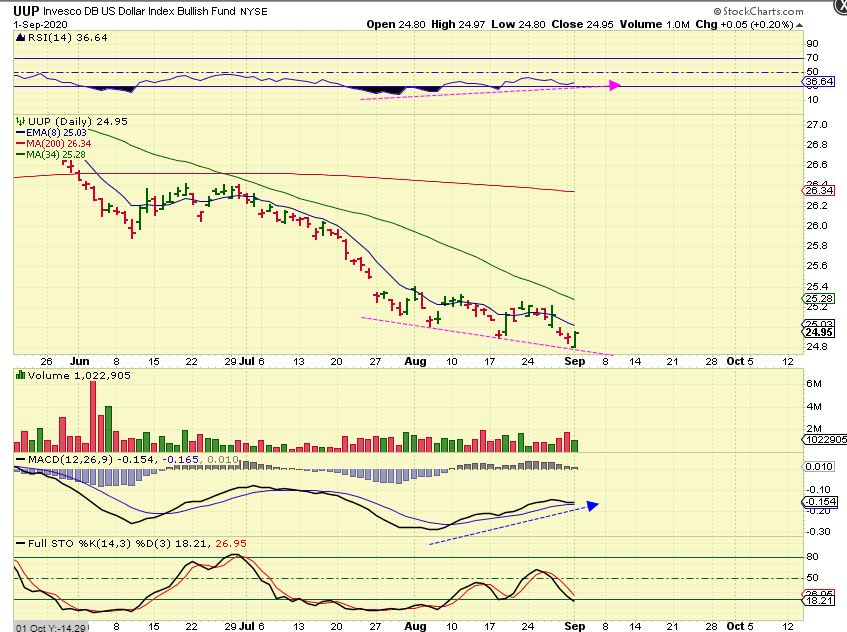Click the EMA(8) 25.03 legend entry
Screen dimensions: 847x632
[x=46, y=133]
